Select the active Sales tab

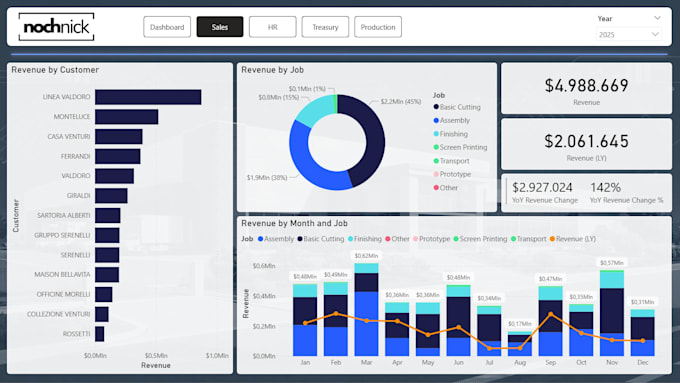[220, 27]
